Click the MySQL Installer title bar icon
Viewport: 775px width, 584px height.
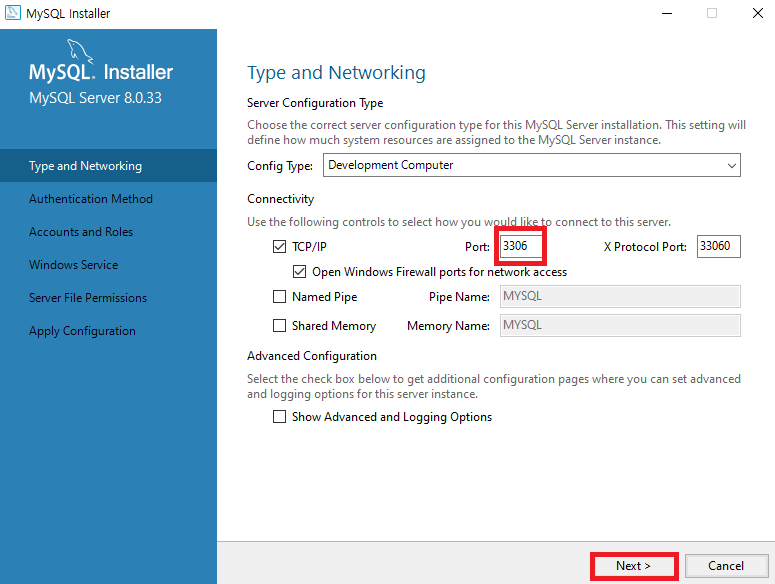coord(12,13)
